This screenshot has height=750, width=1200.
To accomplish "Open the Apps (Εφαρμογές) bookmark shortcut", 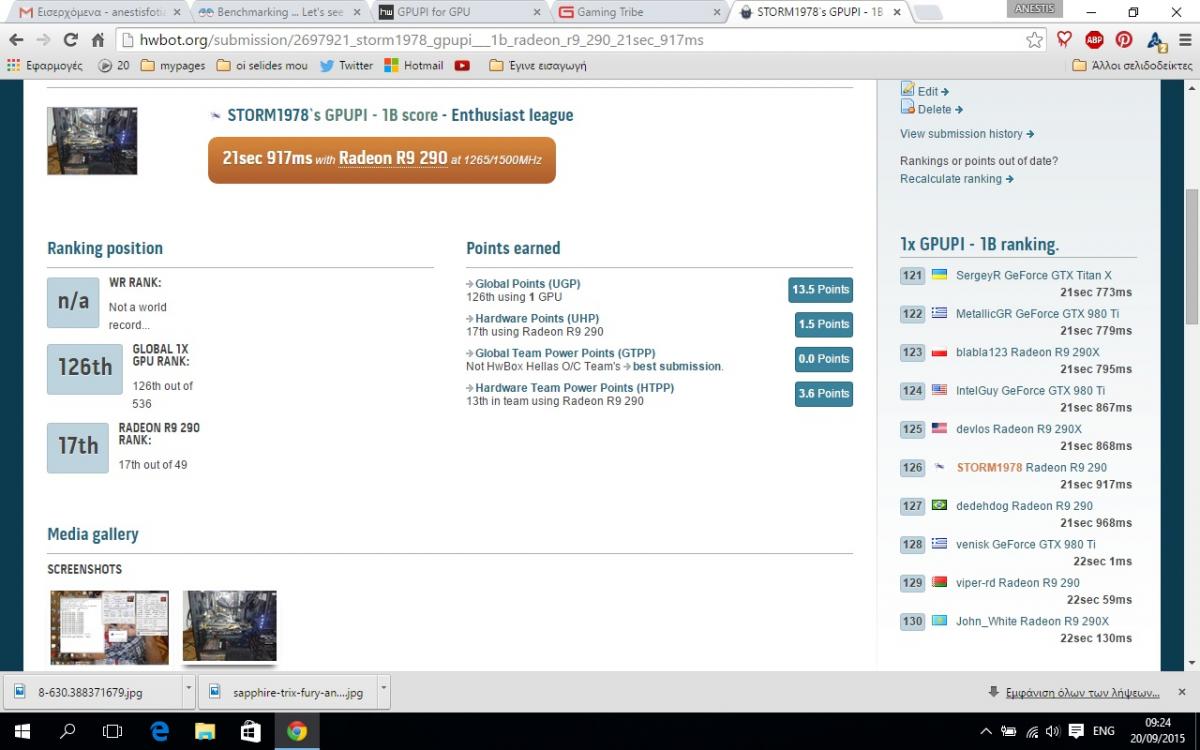I will (x=44, y=65).
